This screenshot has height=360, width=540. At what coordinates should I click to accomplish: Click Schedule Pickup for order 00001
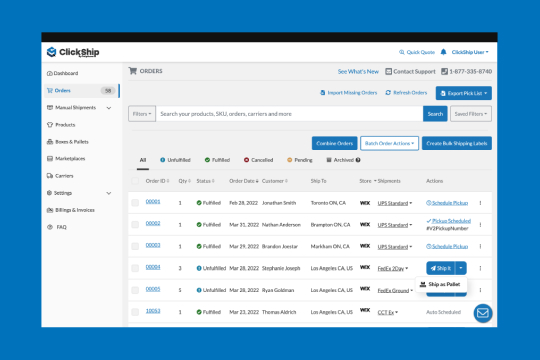tap(447, 203)
